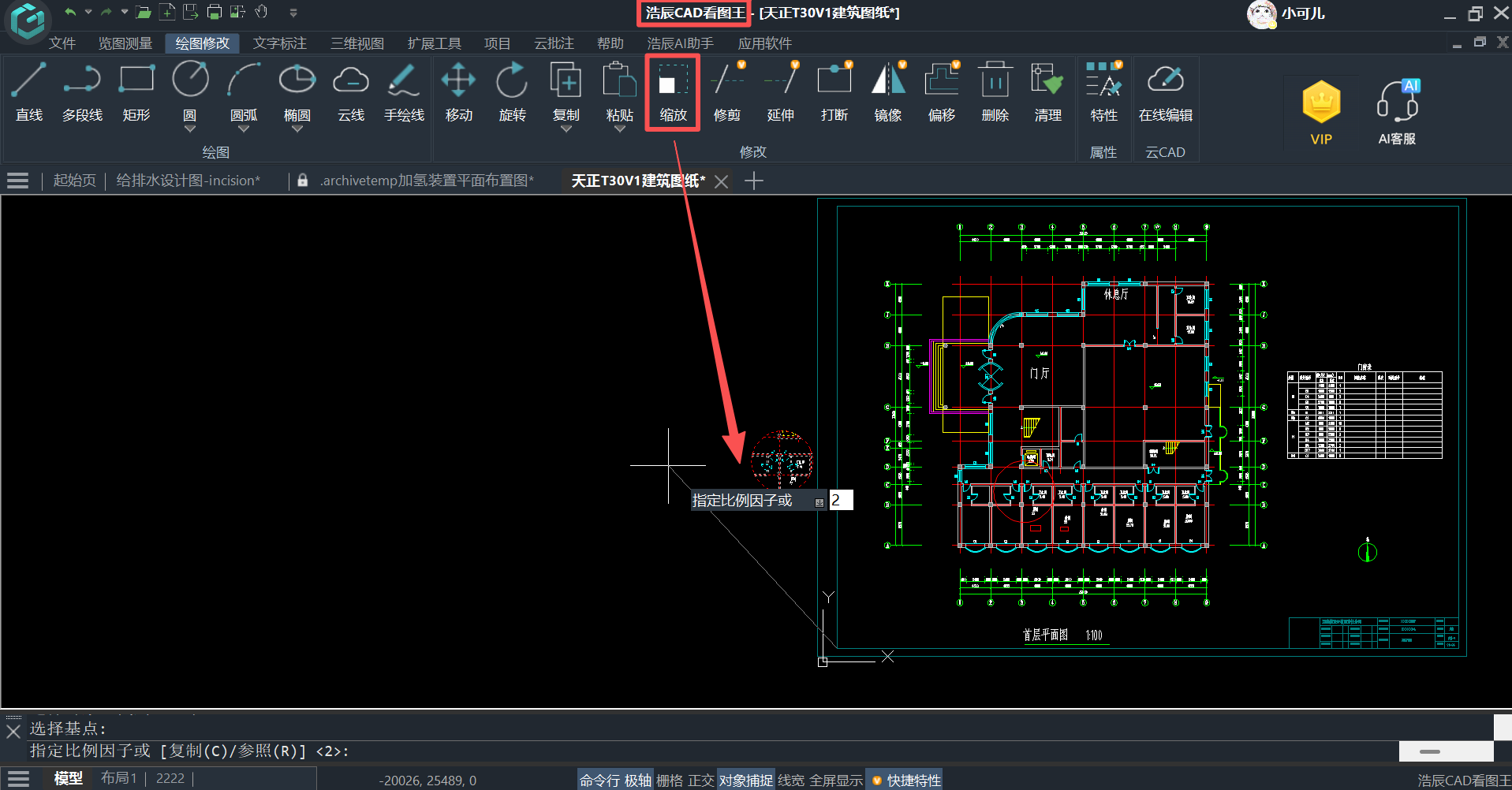Switch to the 浩辰AI助手 ribbon tab
Image resolution: width=1512 pixels, height=790 pixels.
click(680, 43)
